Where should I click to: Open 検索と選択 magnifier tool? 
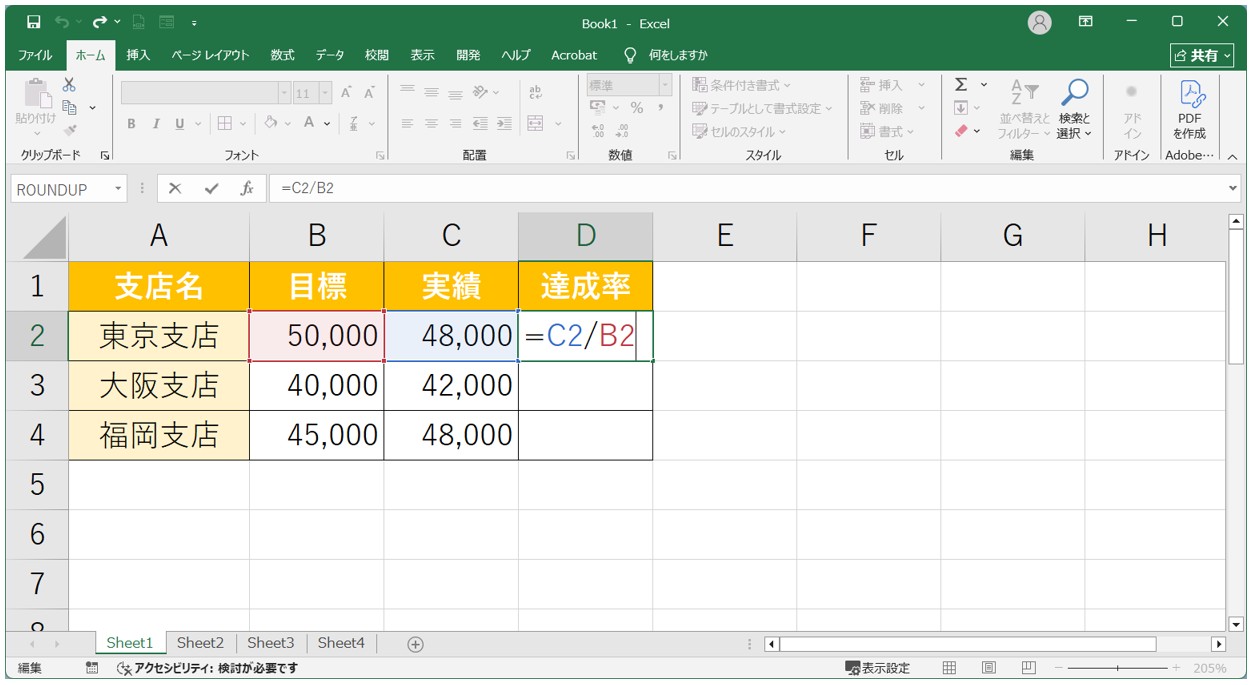pyautogui.click(x=1074, y=110)
